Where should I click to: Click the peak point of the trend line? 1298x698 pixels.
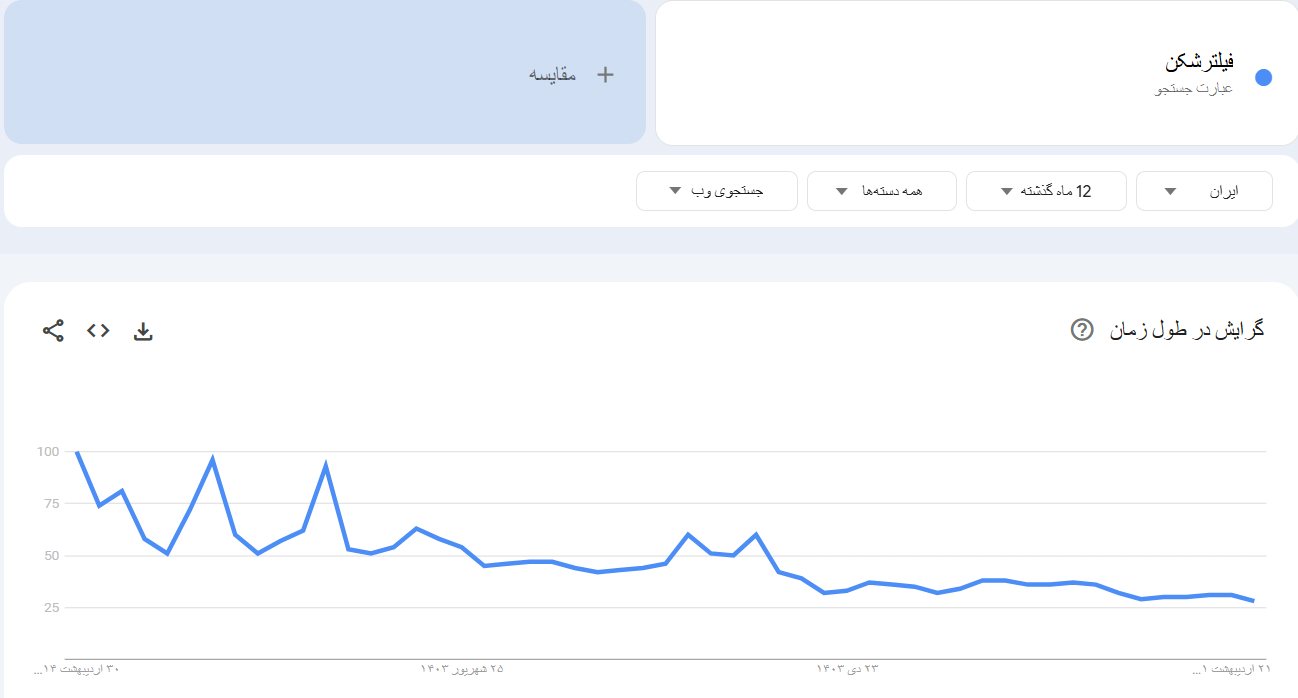(75, 452)
